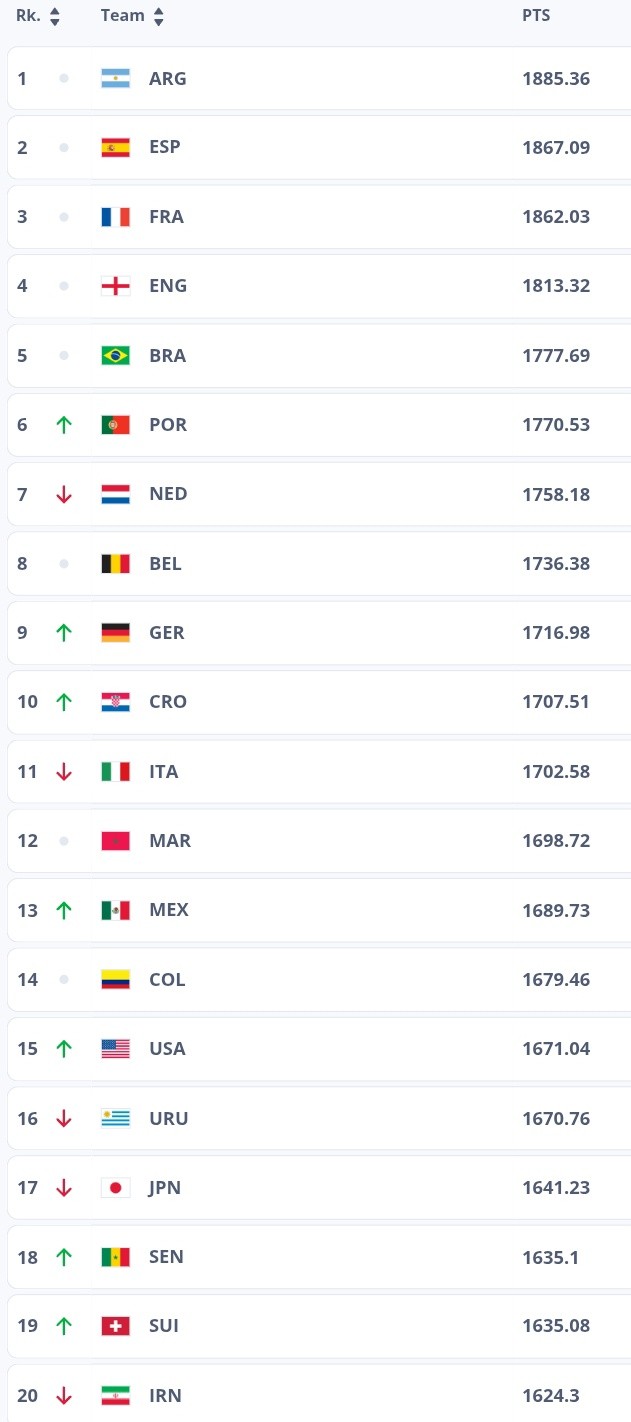Click the red down arrow beside URU
The image size is (631, 1422).
(64, 1118)
